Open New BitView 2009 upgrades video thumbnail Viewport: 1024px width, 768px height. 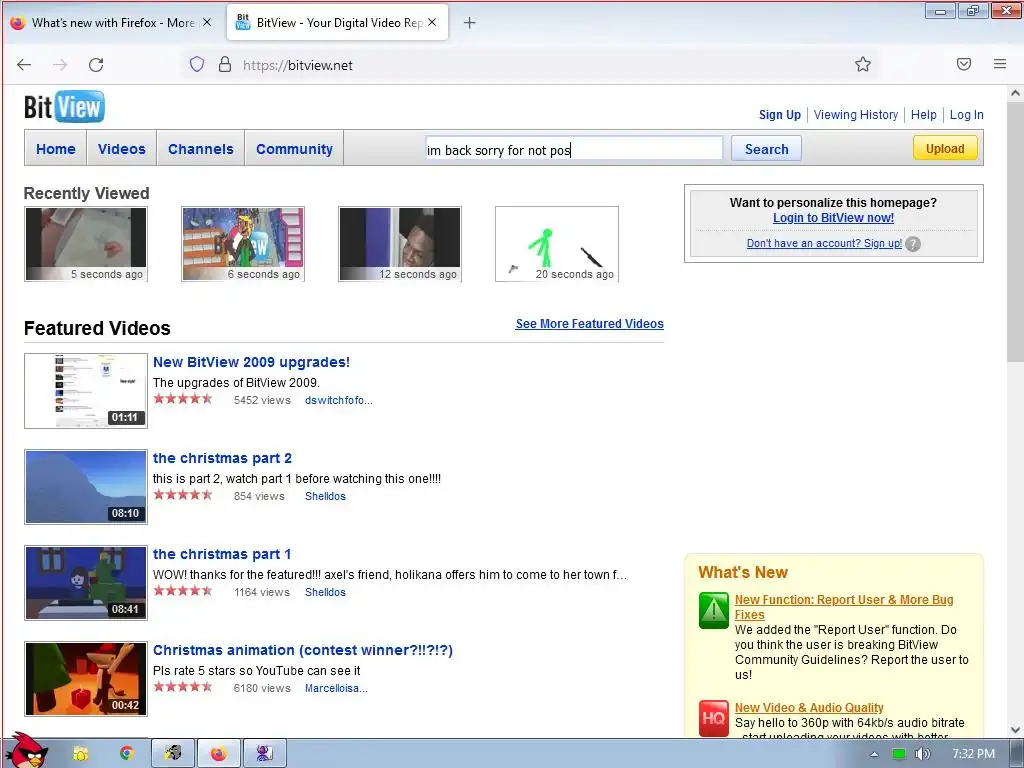pos(86,391)
